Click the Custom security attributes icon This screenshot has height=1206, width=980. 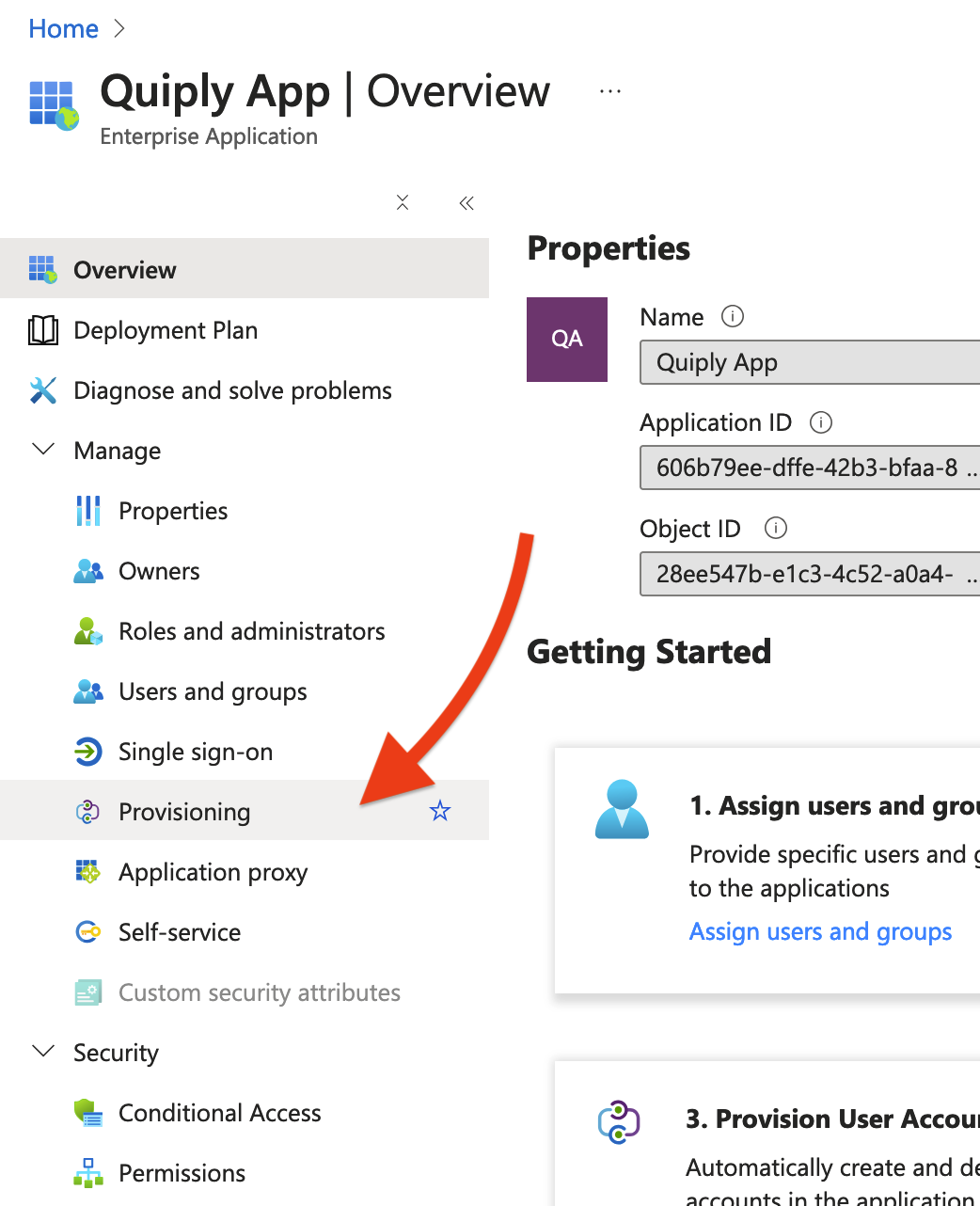88,992
